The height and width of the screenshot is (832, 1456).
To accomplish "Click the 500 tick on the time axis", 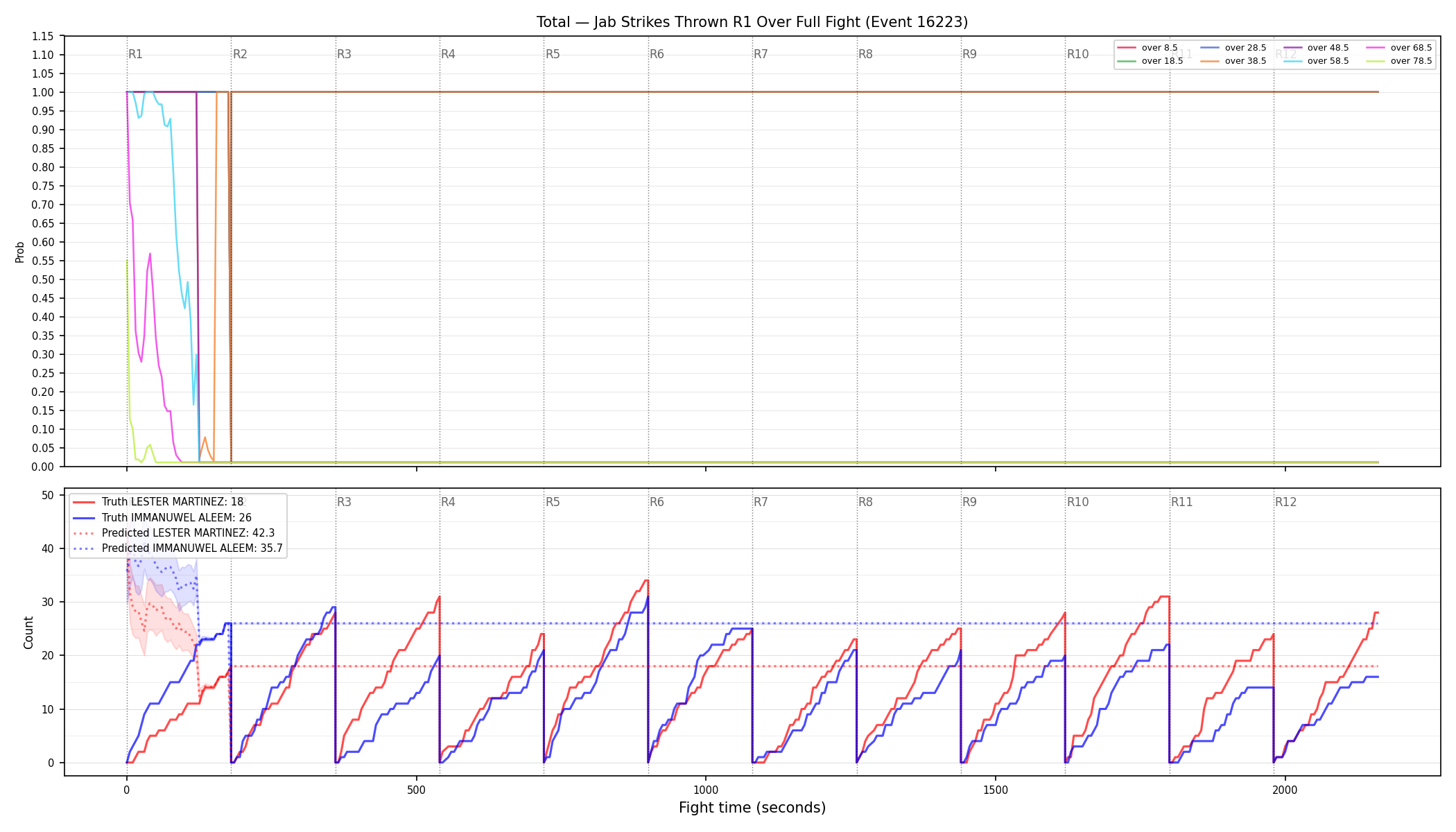I will tap(416, 790).
